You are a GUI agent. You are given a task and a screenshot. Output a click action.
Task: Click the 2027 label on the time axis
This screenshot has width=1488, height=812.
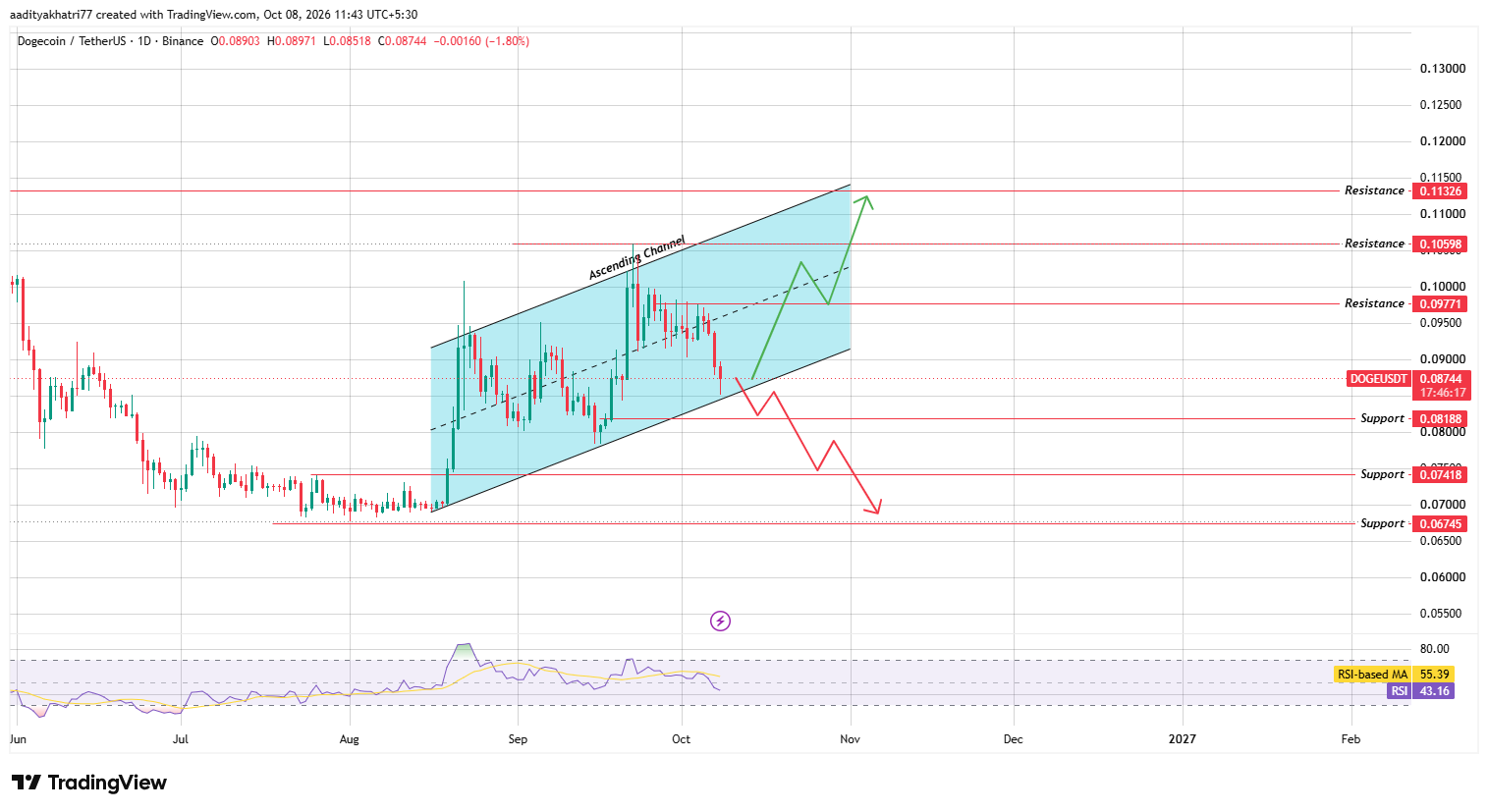(1183, 739)
